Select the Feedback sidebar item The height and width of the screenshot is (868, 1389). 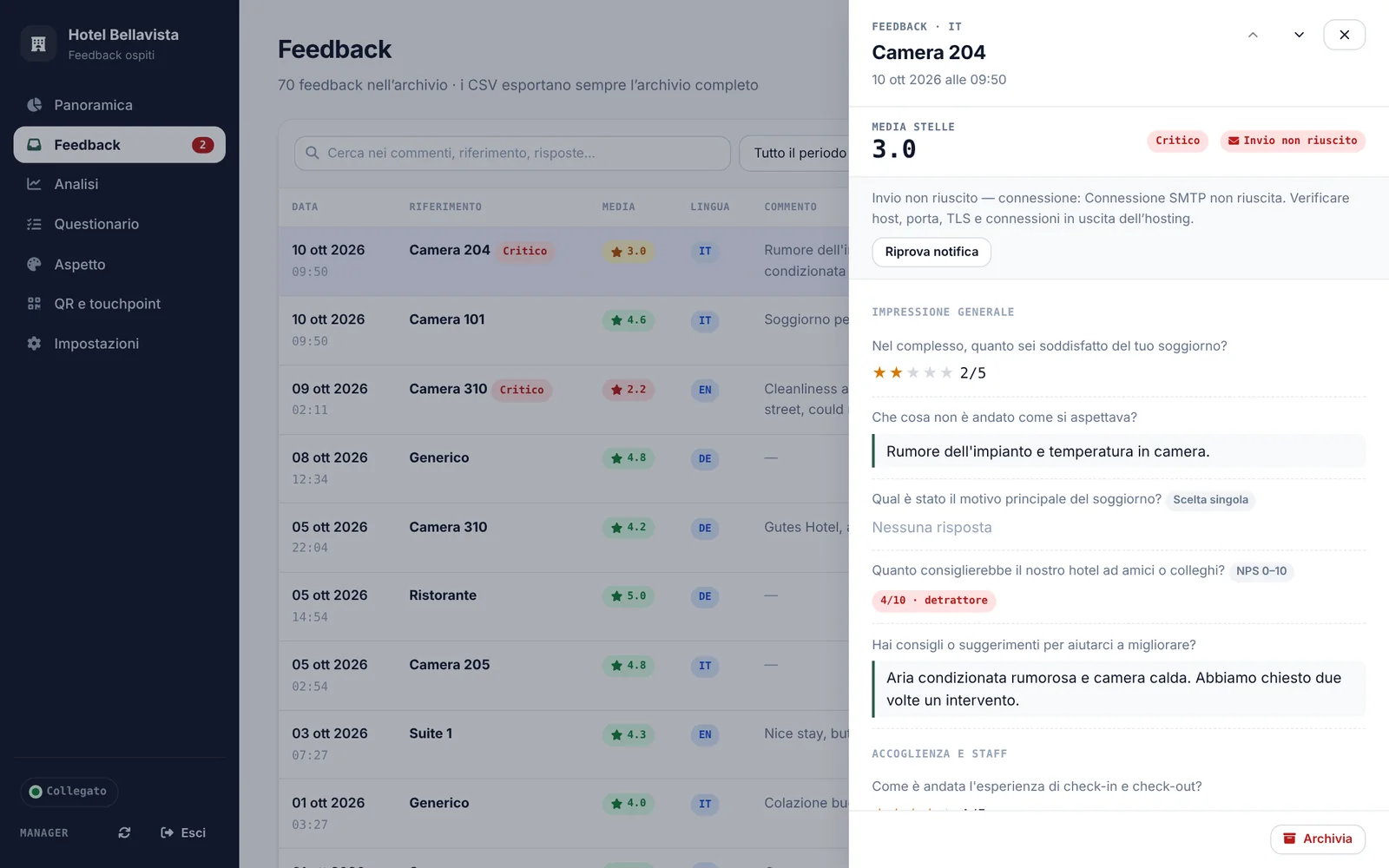coord(119,145)
